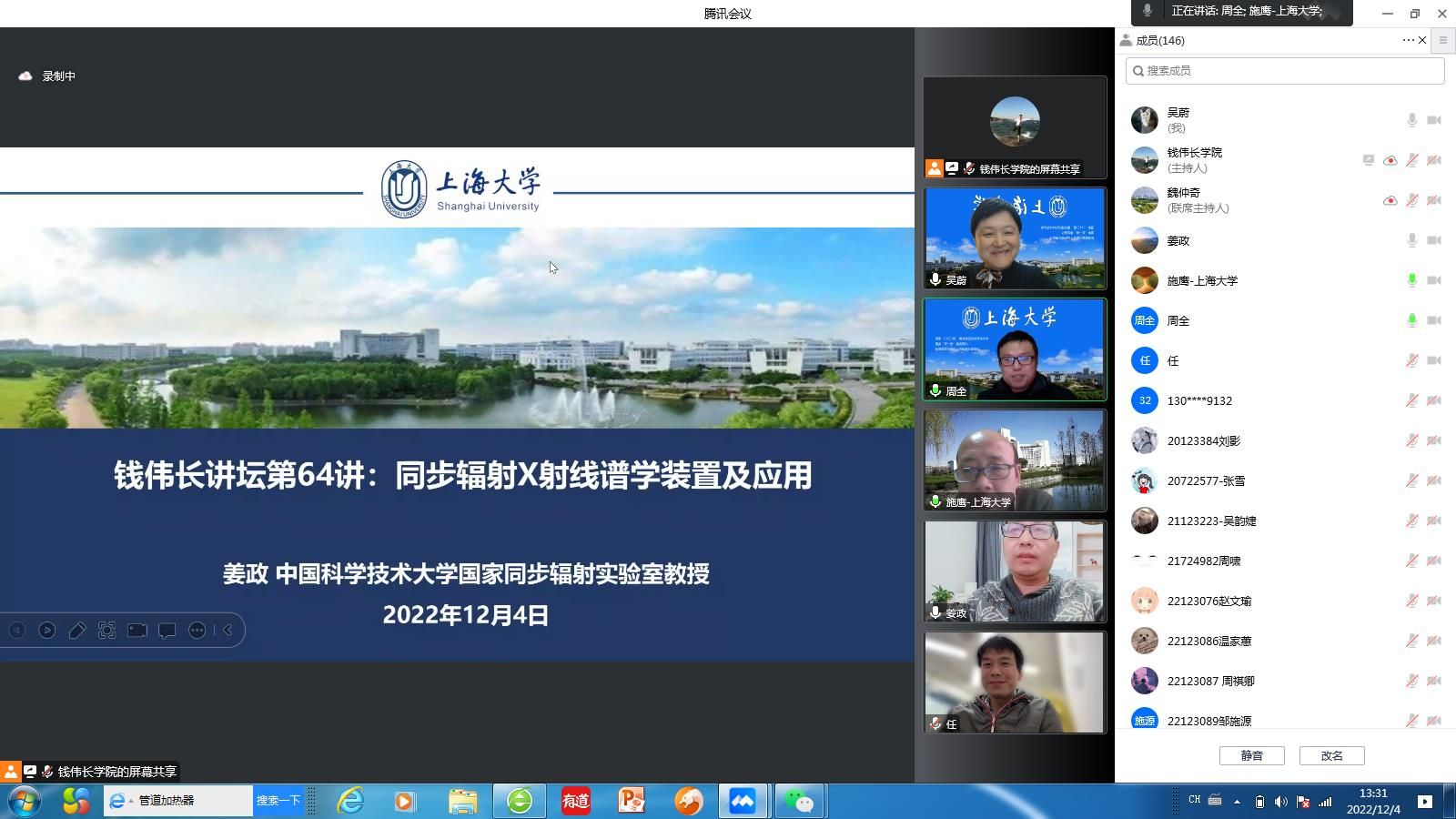Open the three-dots more options in slide toolbar
This screenshot has height=819, width=1456.
pos(197,630)
